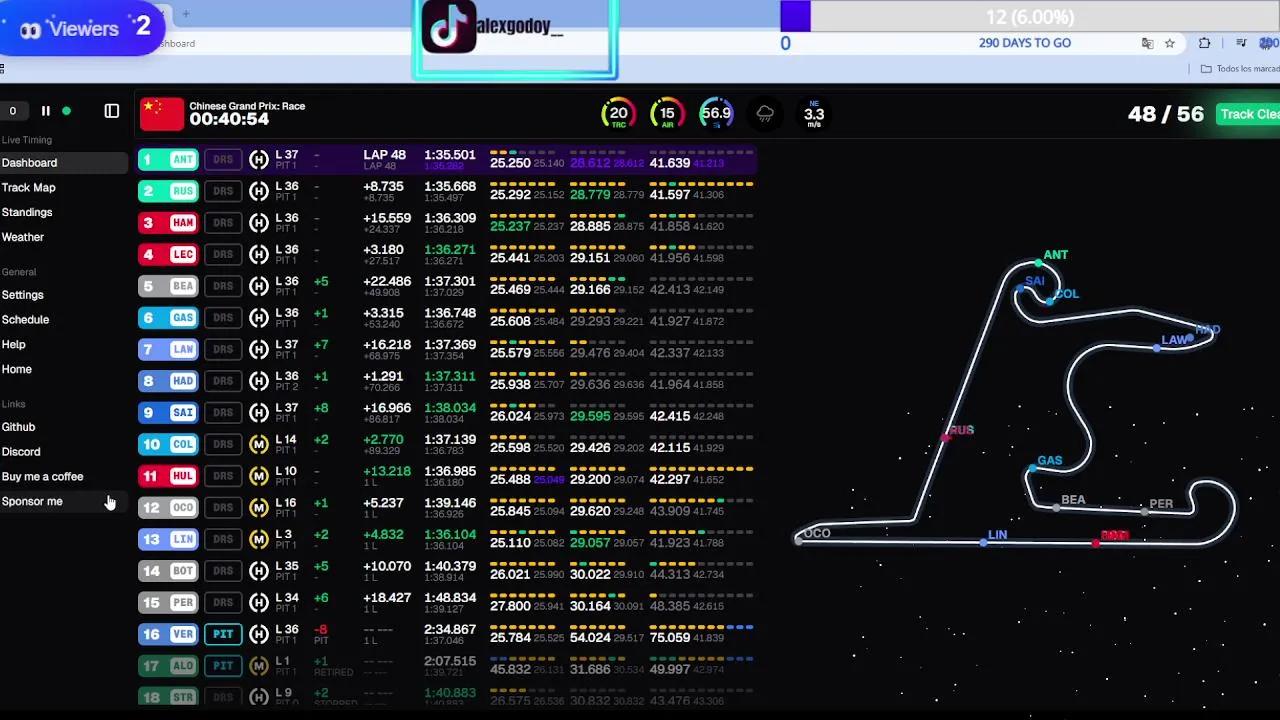
Task: Pause the live timing playback
Action: coord(45,111)
